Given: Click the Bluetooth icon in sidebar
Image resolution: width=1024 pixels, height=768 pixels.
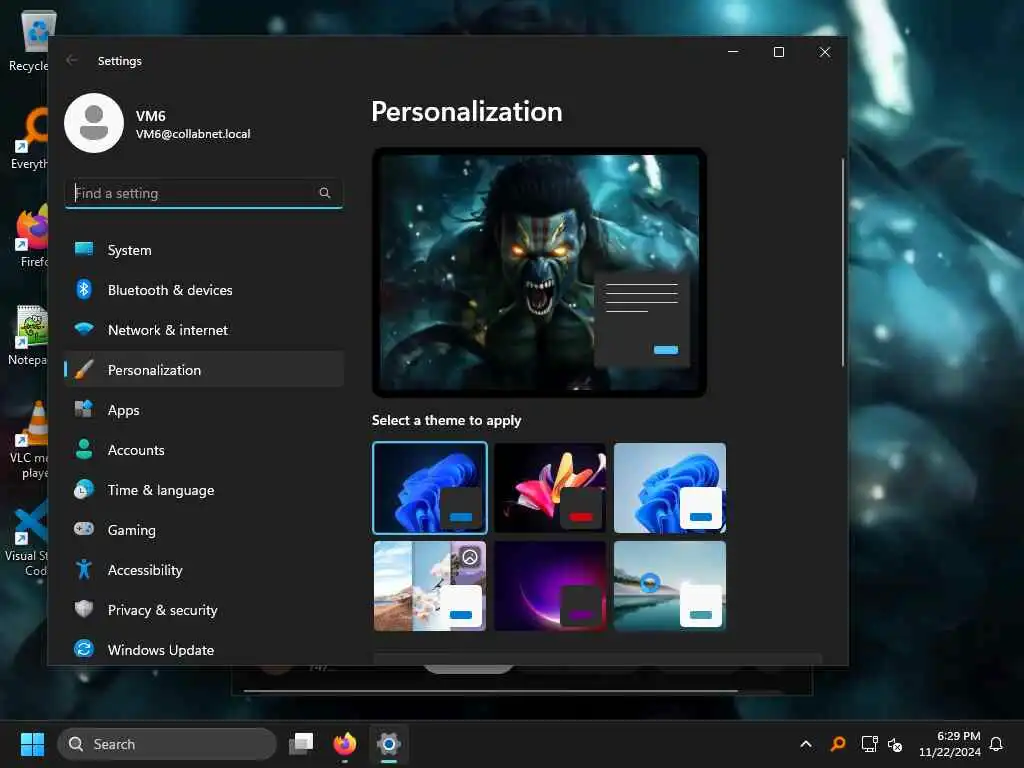Looking at the screenshot, I should click(x=84, y=289).
